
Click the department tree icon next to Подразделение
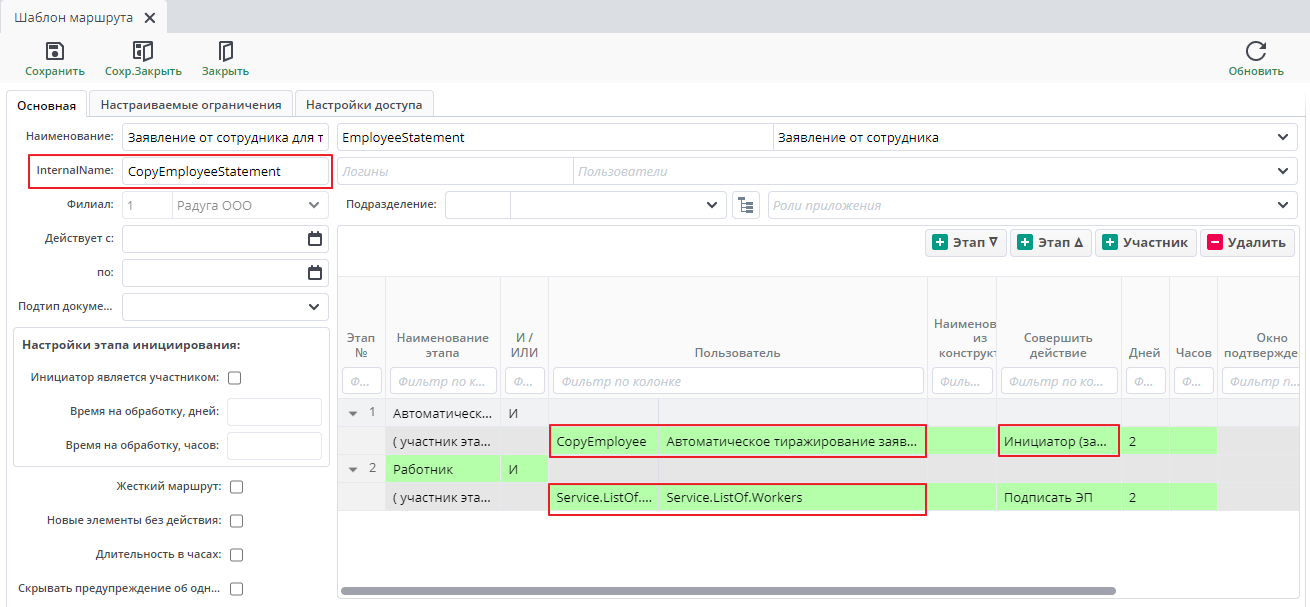745,205
